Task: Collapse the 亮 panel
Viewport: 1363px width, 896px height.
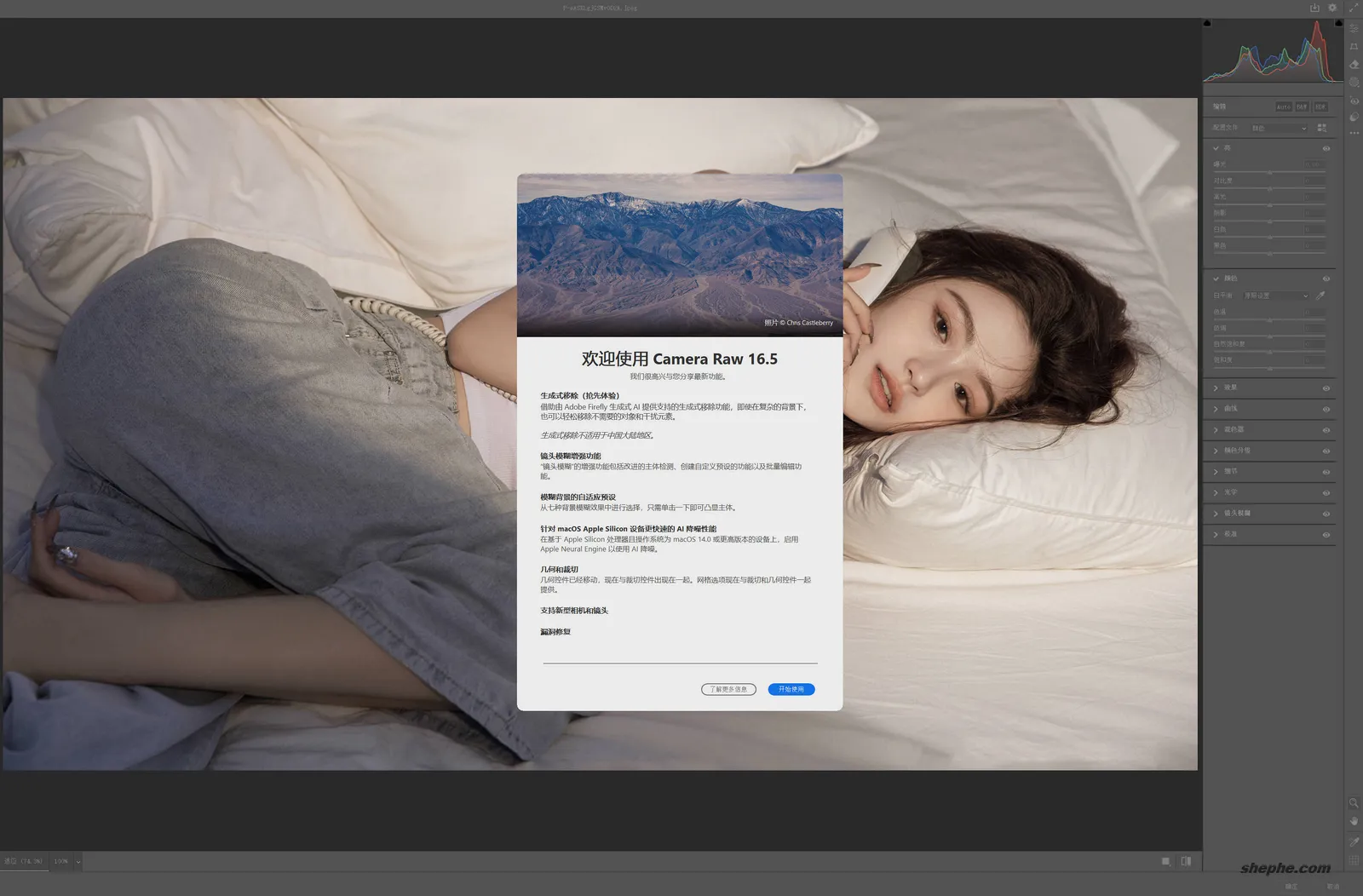Action: pyautogui.click(x=1216, y=148)
